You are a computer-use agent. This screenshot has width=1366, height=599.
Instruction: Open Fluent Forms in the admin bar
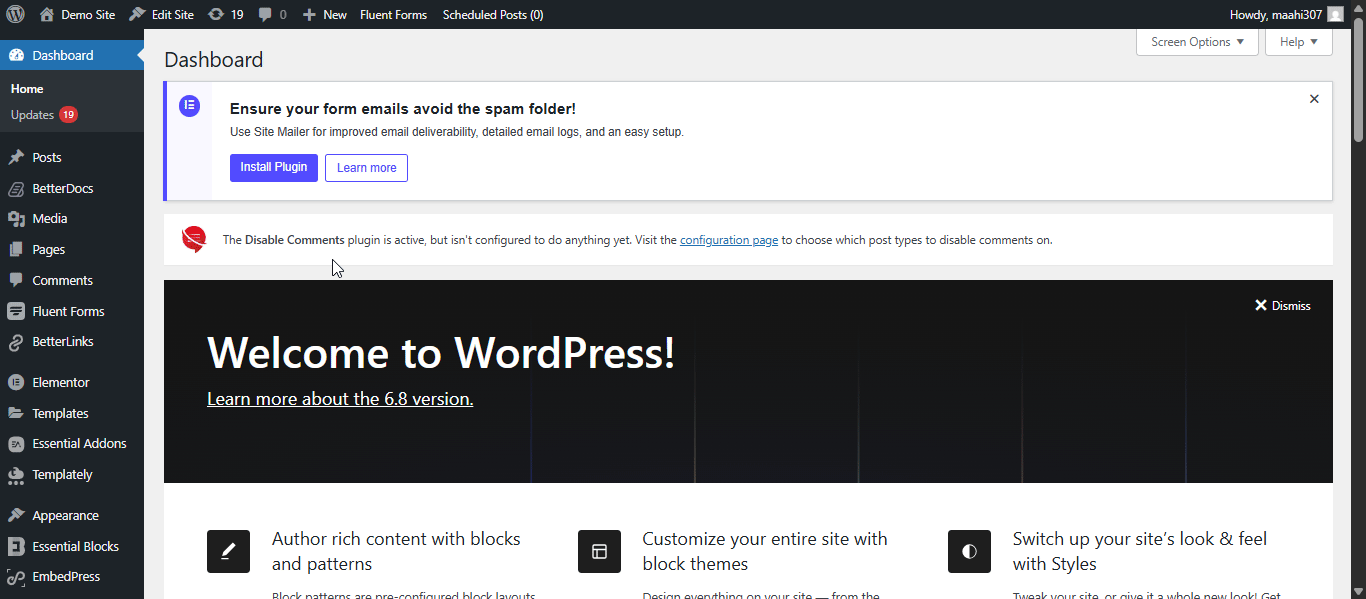click(x=393, y=15)
